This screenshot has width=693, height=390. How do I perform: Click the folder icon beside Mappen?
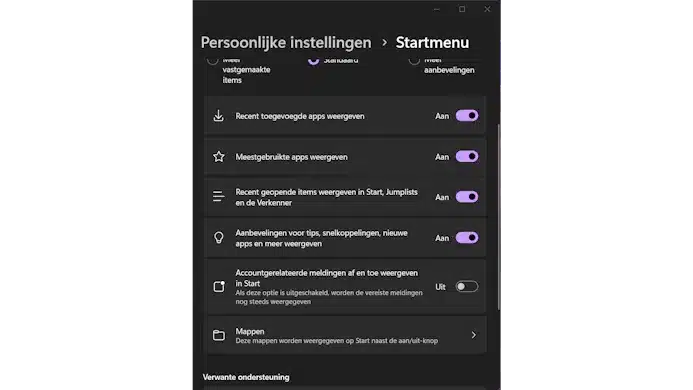[219, 335]
